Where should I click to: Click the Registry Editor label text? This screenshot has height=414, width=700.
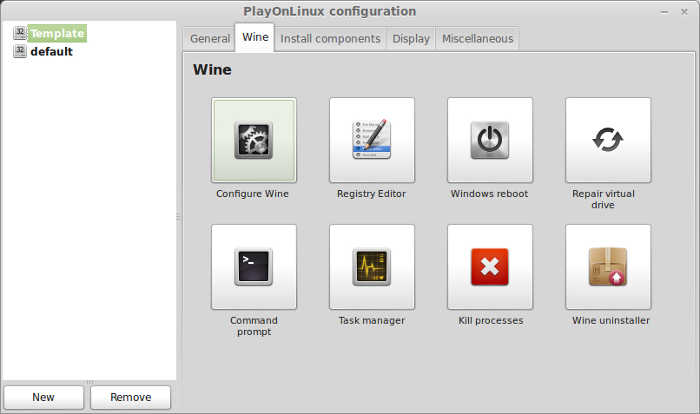point(371,194)
